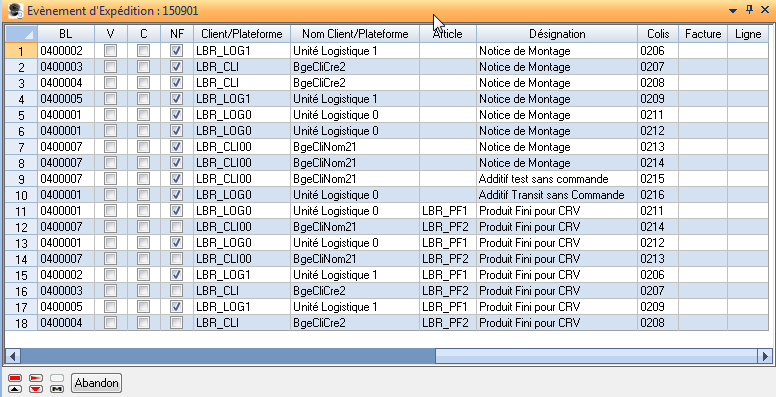This screenshot has width=776, height=397.
Task: Click the small M icon button
Action: 57,389
